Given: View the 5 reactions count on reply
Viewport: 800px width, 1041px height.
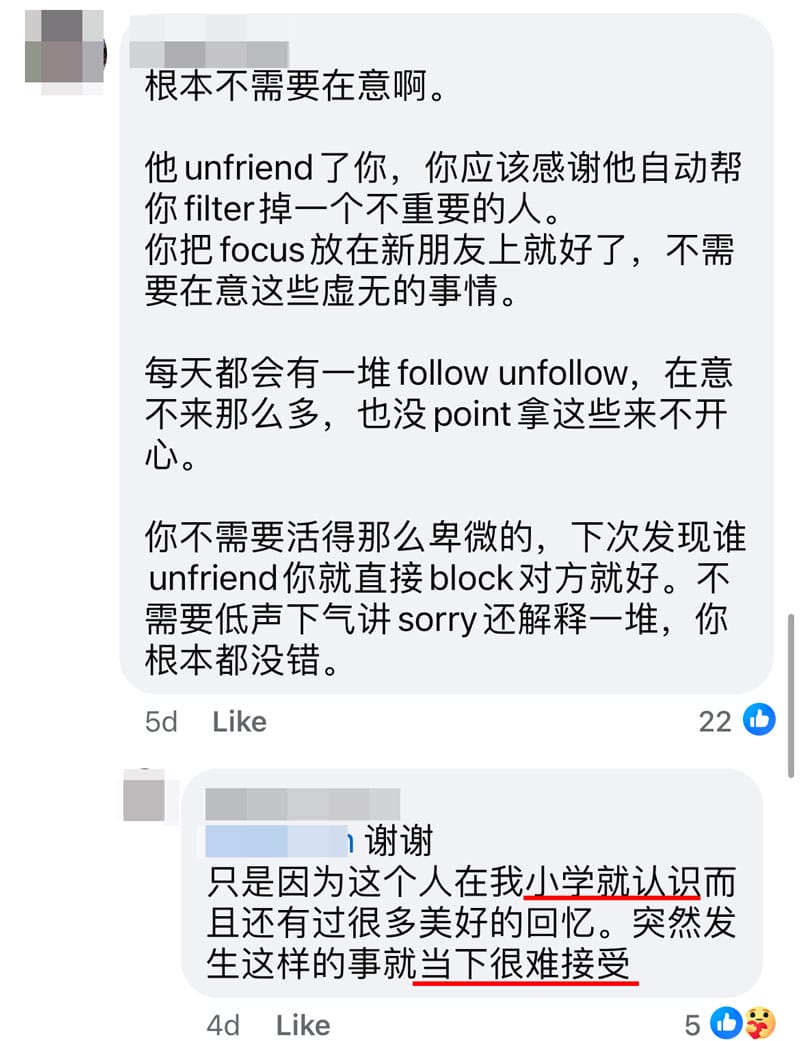Looking at the screenshot, I should [x=693, y=1026].
